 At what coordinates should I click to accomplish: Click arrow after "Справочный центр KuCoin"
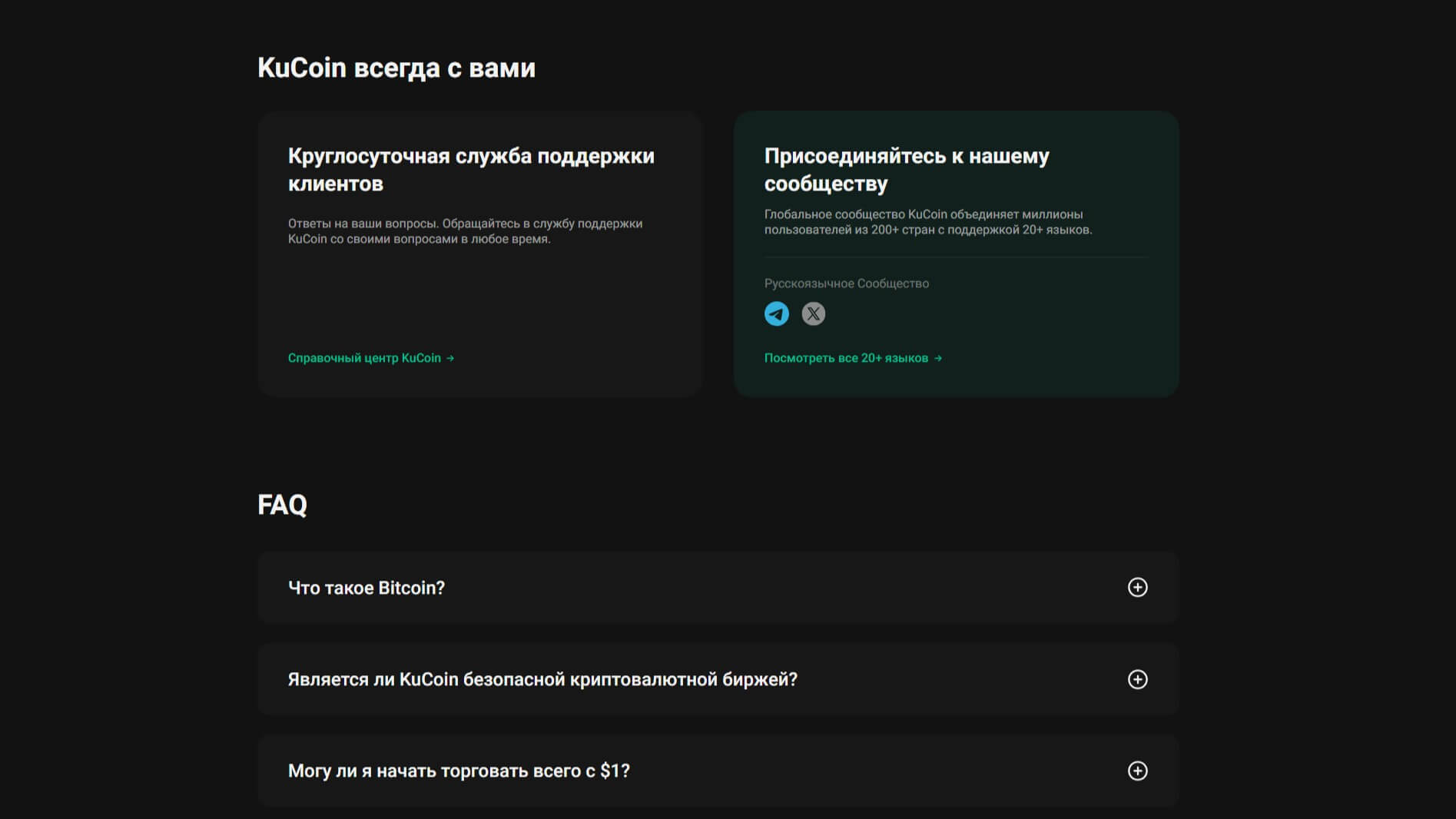pyautogui.click(x=450, y=358)
